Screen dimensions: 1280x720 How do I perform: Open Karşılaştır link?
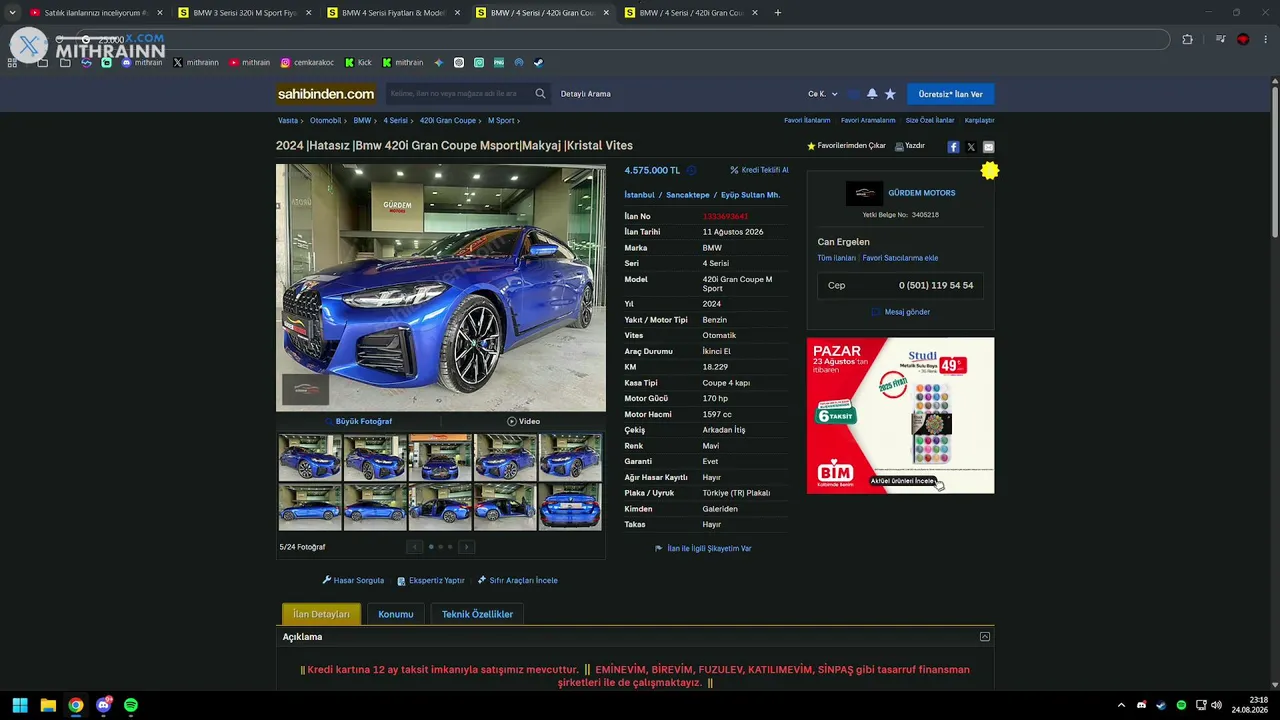979,120
